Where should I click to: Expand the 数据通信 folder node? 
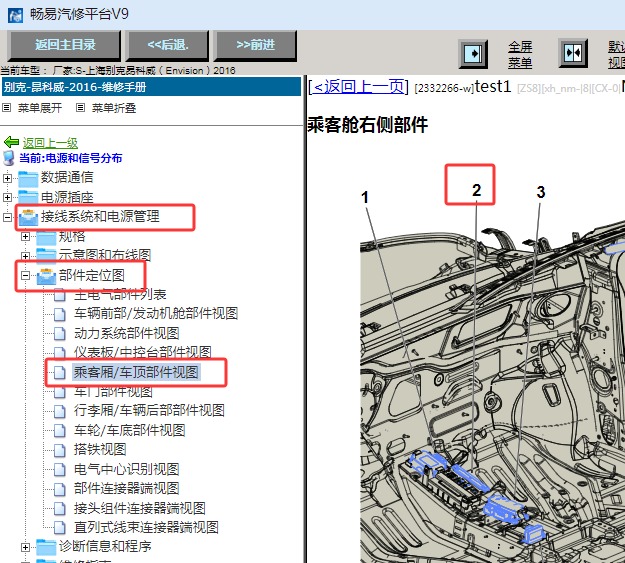7,178
